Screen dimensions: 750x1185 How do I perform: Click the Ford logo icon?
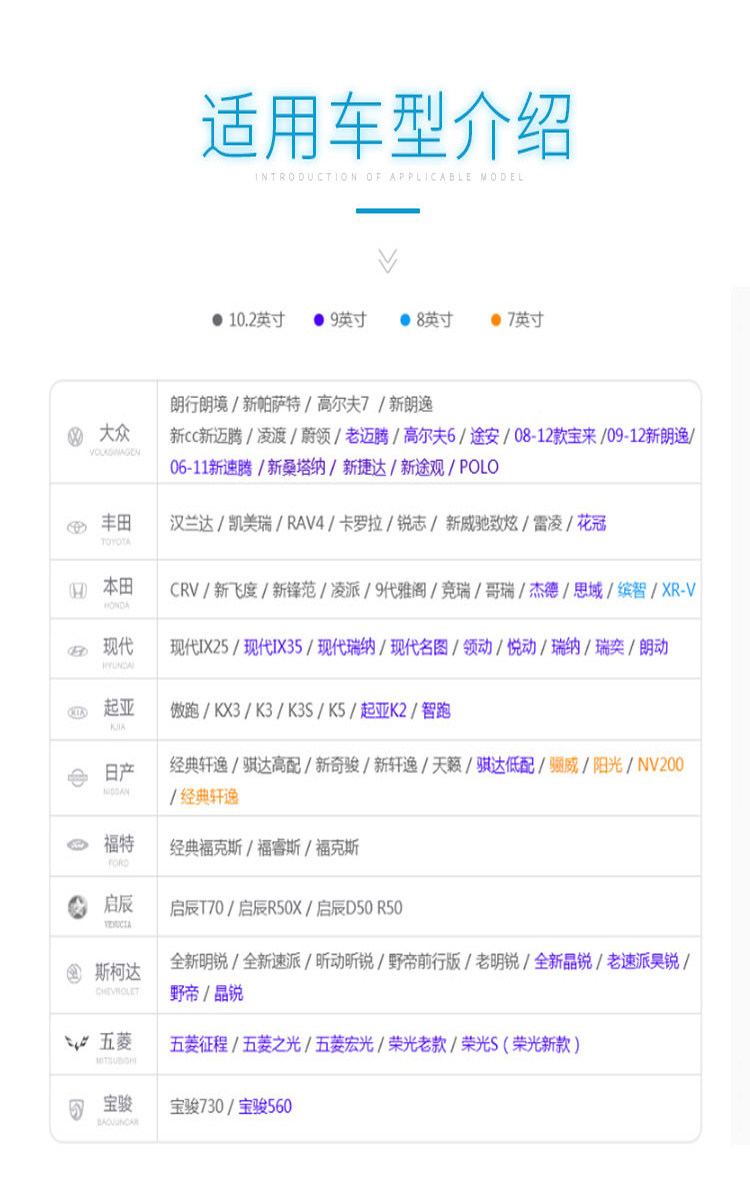click(78, 845)
